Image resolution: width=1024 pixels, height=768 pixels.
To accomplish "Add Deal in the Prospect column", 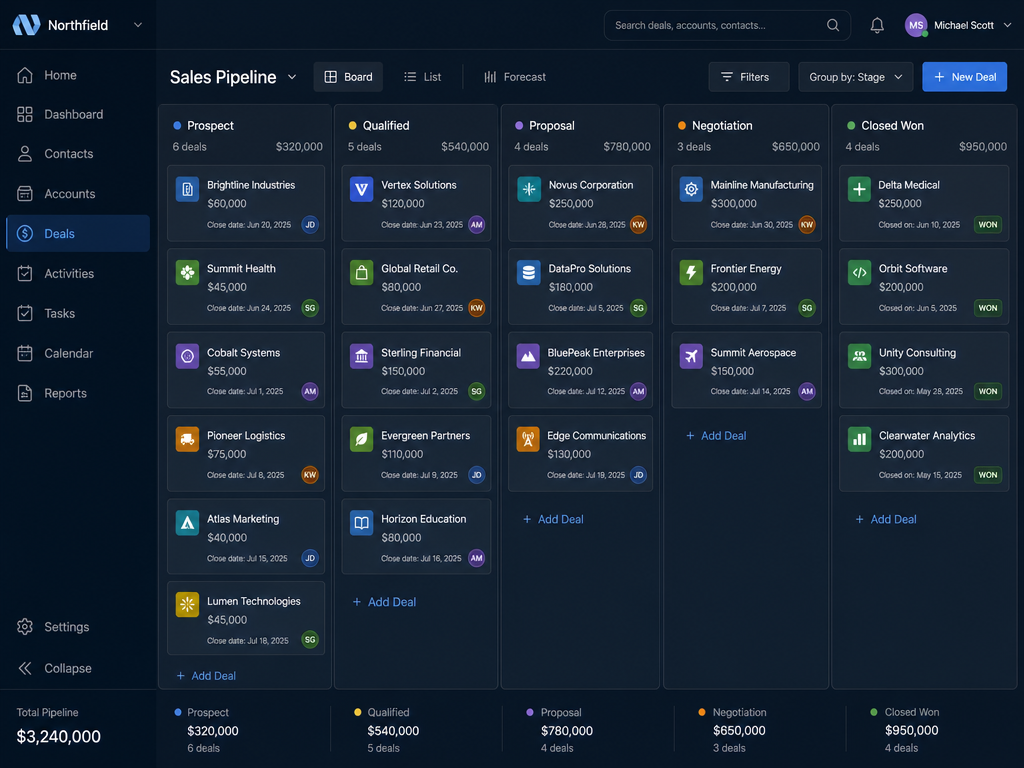I will tap(206, 676).
